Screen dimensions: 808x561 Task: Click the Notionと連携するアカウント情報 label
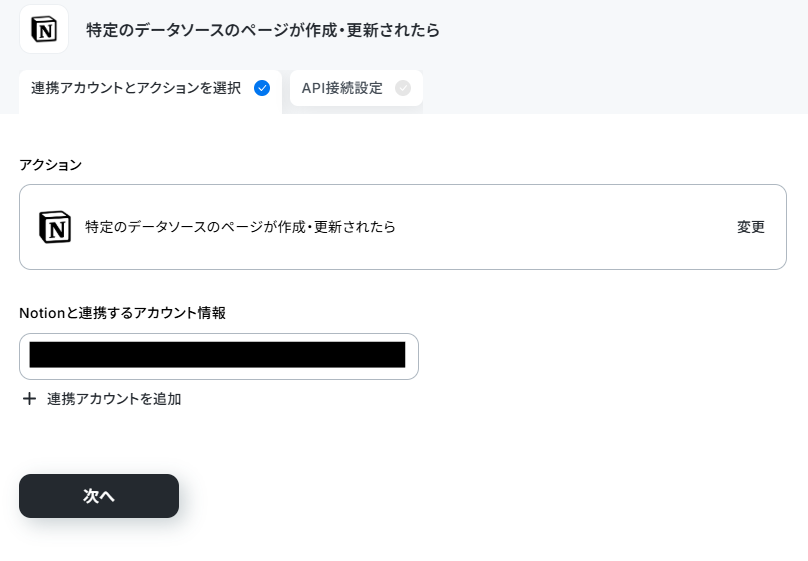[x=122, y=313]
